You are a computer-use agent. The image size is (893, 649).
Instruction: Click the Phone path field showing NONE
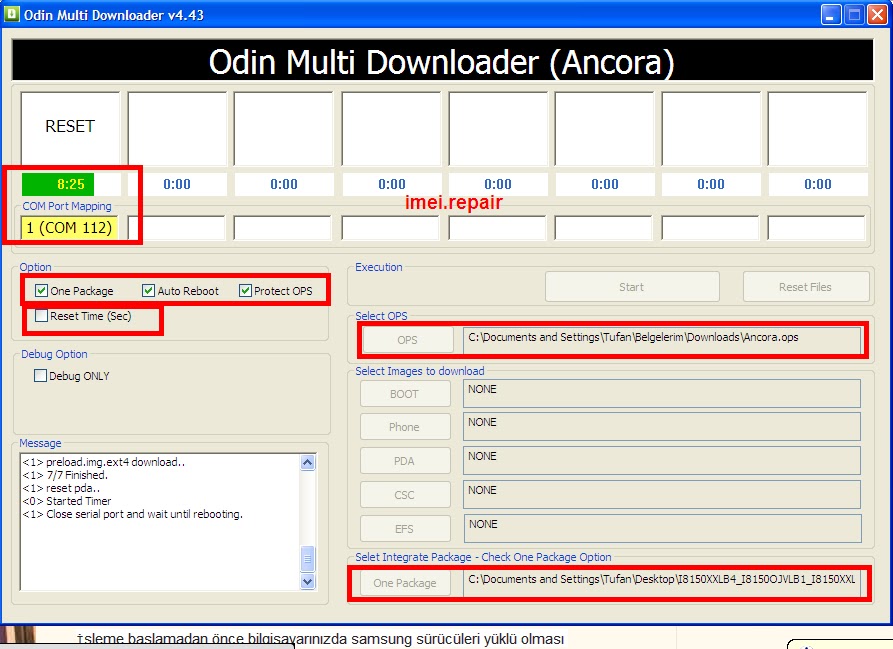coord(662,426)
